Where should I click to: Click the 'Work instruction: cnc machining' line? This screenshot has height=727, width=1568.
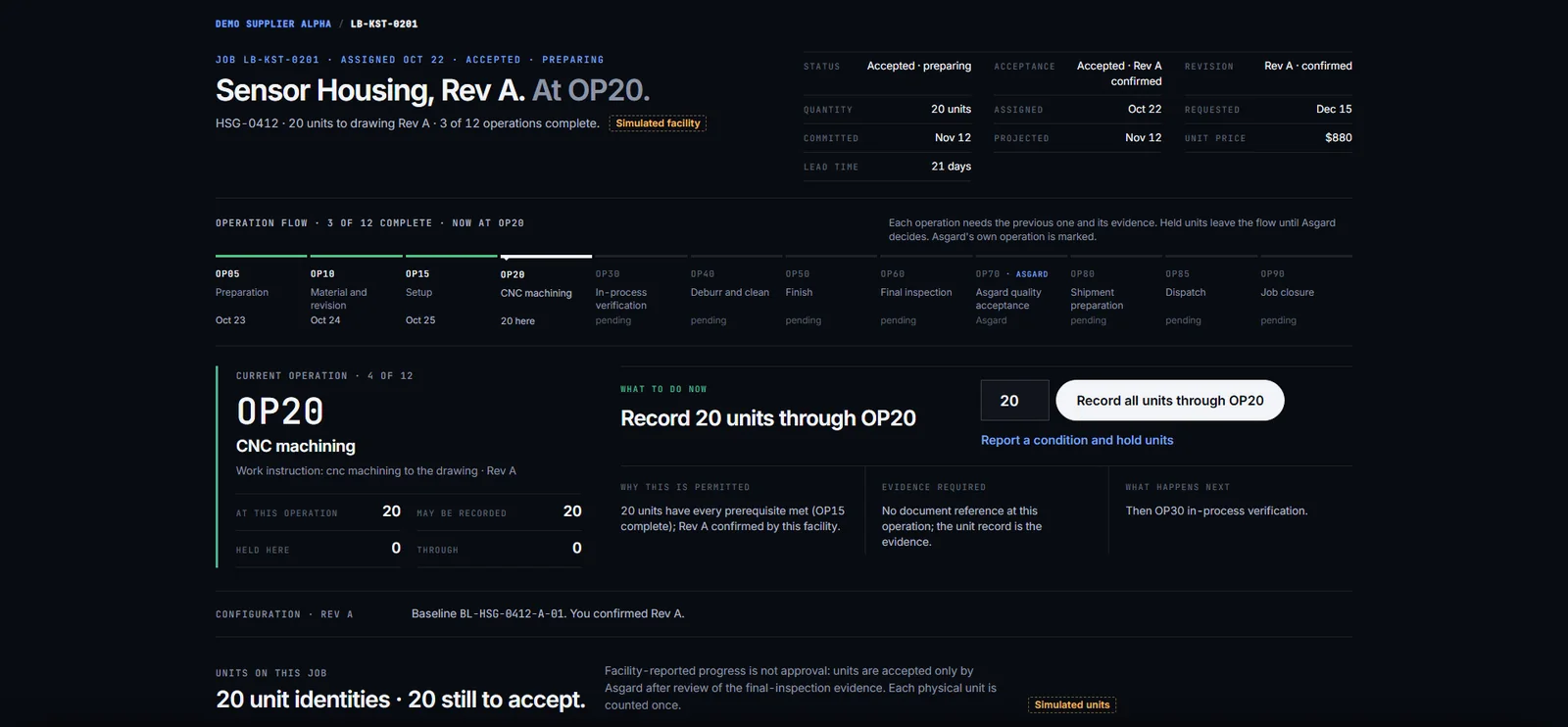coord(375,471)
